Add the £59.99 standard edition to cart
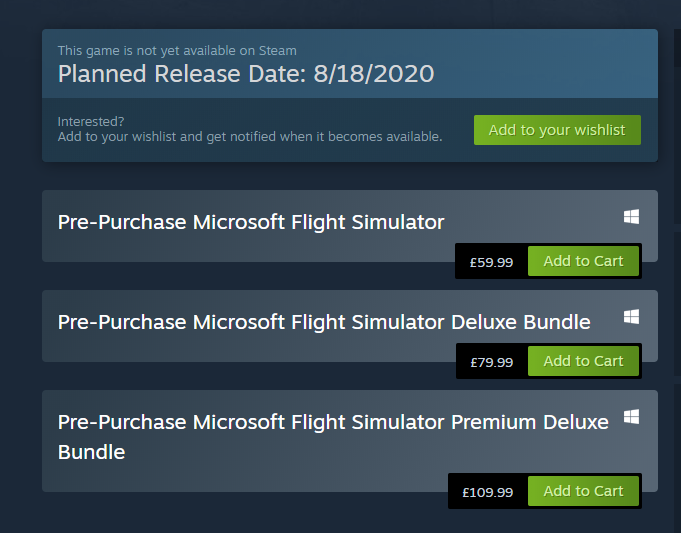This screenshot has width=681, height=533. tap(583, 261)
